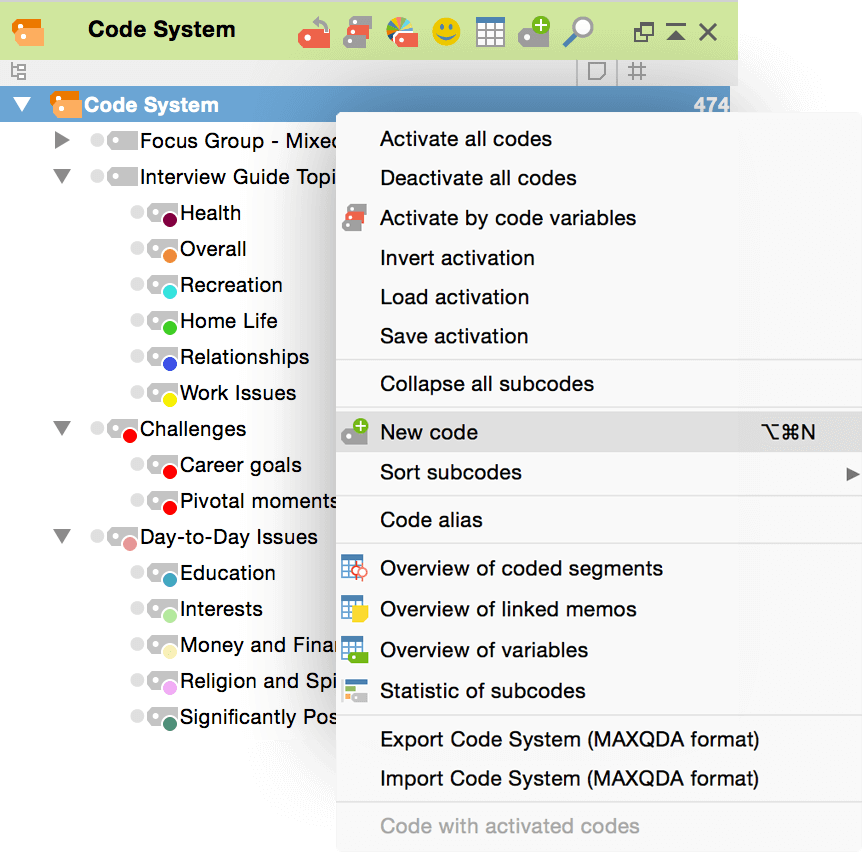Open the Sort subcodes submenu arrow

pos(852,474)
